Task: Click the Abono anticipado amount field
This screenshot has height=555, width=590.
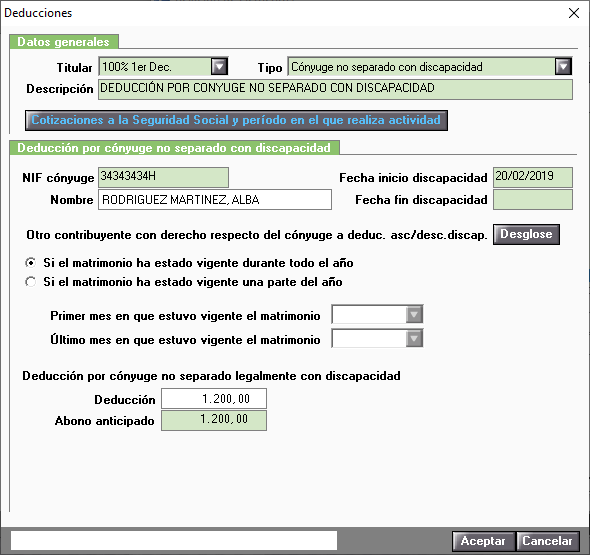Action: [214, 420]
